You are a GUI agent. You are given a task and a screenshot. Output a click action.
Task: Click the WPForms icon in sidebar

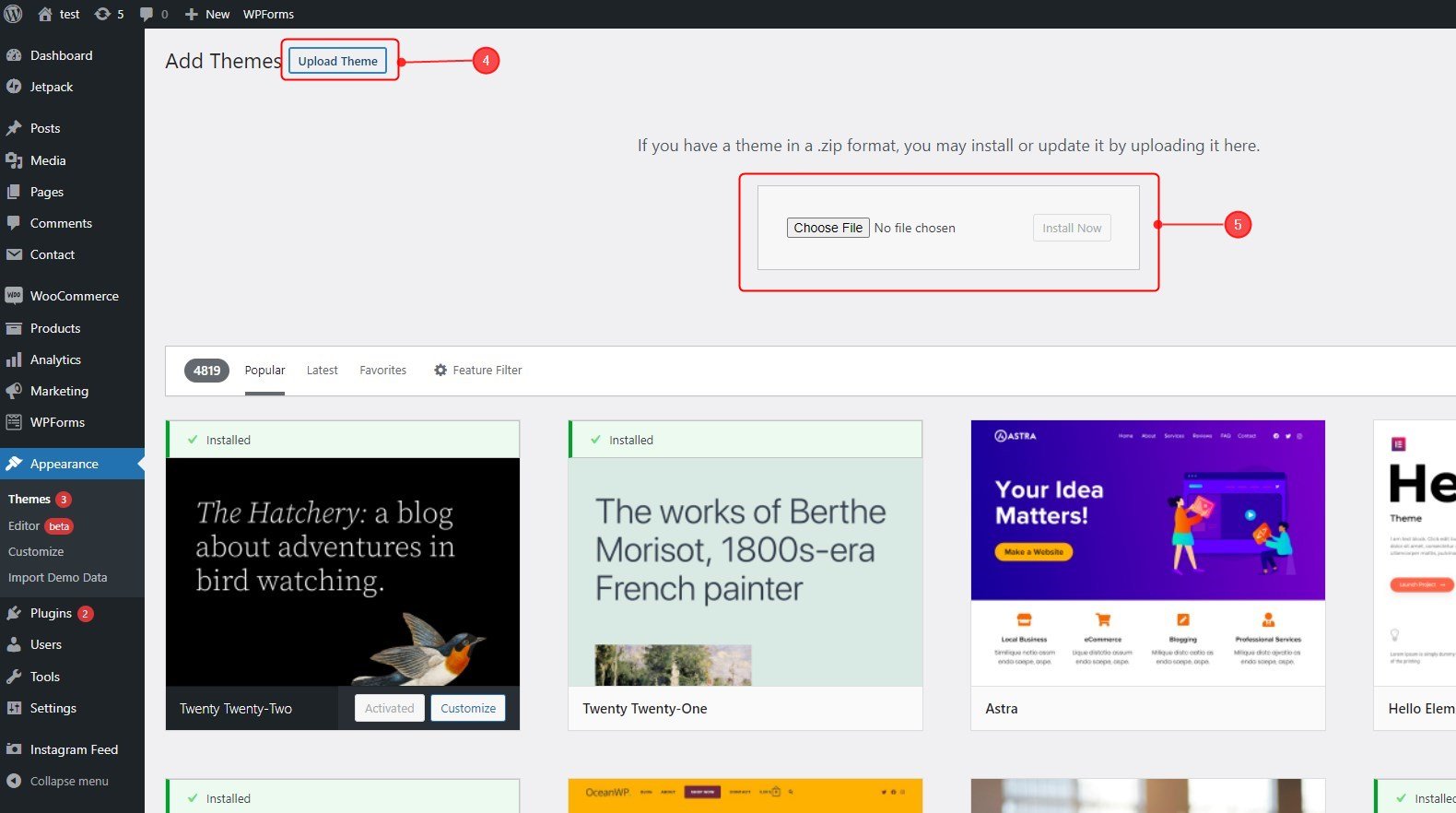point(14,422)
